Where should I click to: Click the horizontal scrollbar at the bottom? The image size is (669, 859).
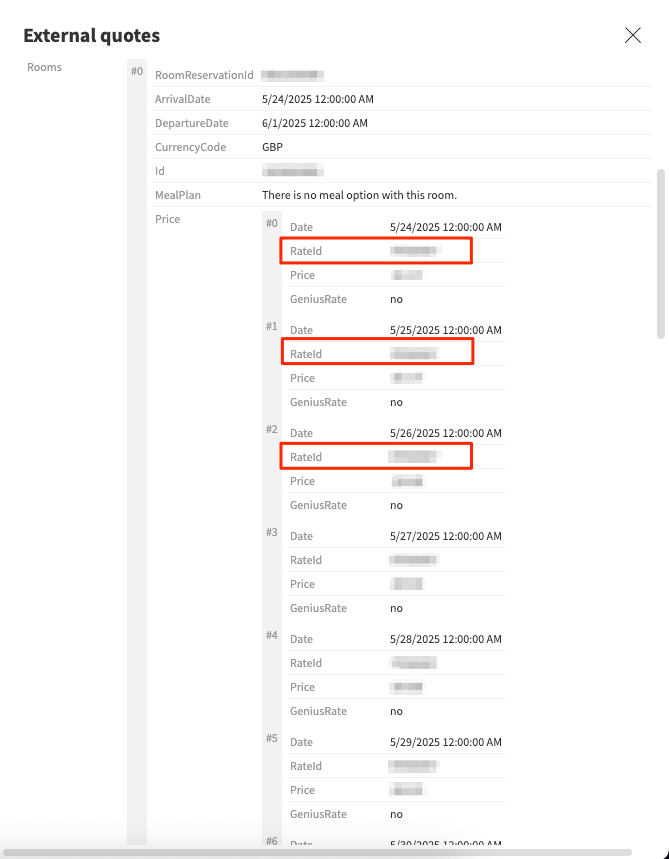(x=318, y=852)
